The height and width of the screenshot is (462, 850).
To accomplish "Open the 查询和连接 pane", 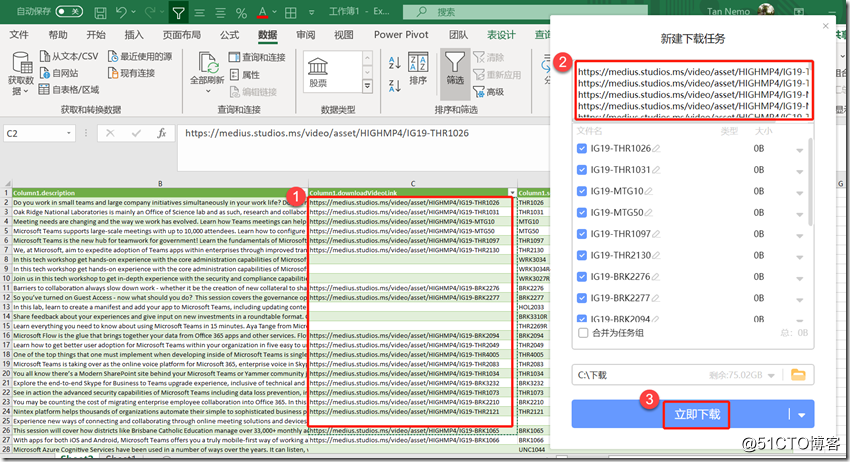I will [x=257, y=57].
